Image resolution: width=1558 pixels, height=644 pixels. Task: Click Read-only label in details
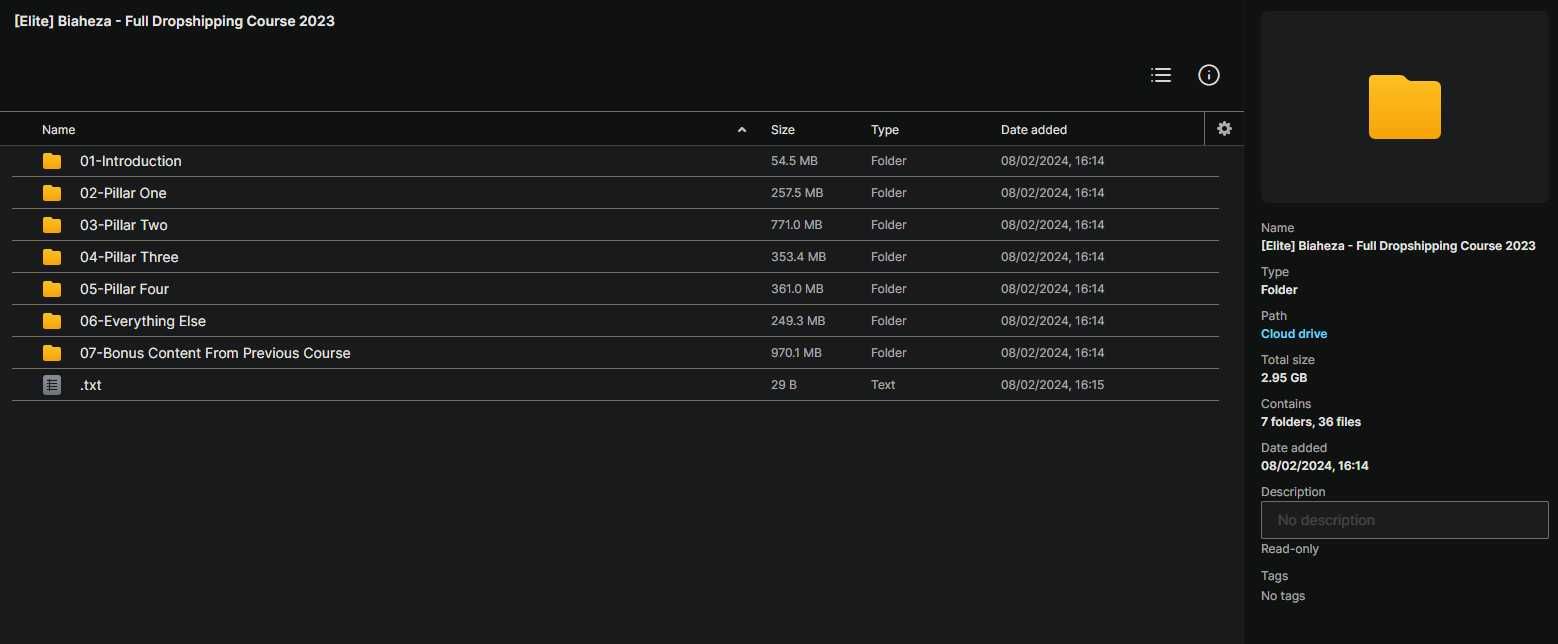click(x=1290, y=549)
